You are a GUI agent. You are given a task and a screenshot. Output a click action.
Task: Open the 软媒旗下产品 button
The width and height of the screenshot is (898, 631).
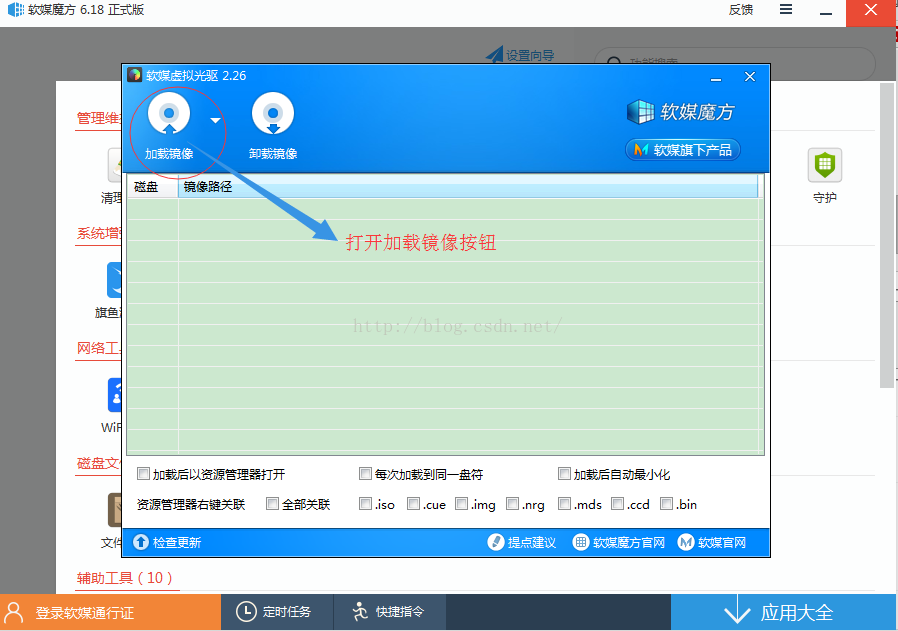tap(683, 150)
